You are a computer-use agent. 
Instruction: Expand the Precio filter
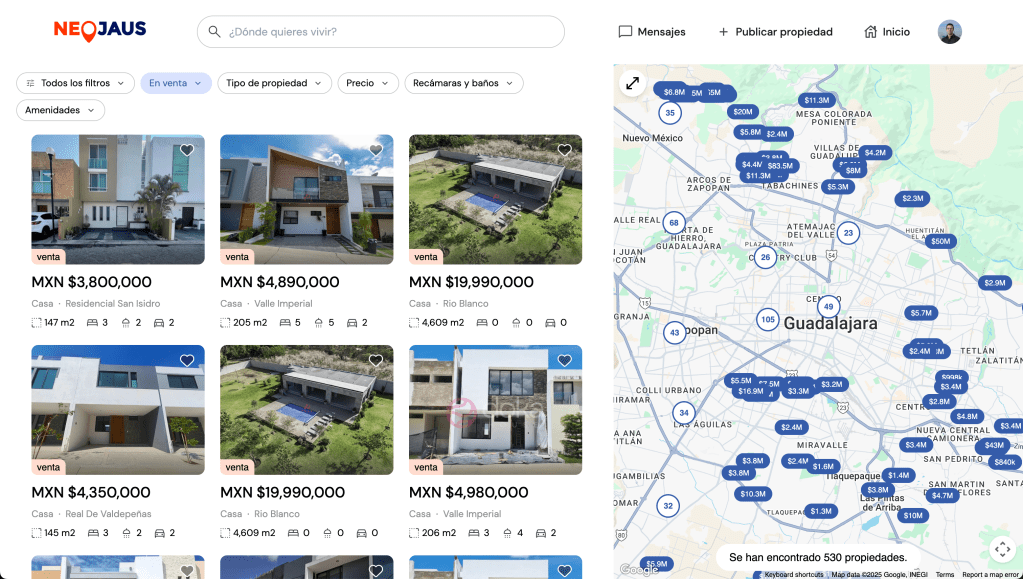pyautogui.click(x=368, y=83)
